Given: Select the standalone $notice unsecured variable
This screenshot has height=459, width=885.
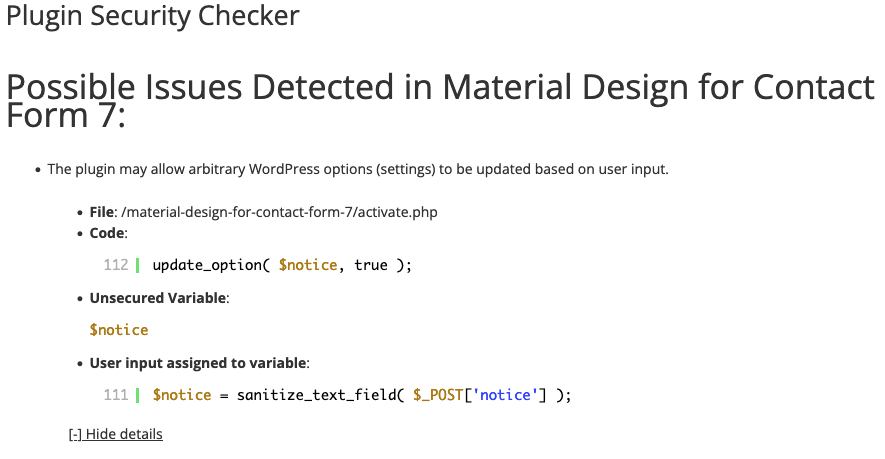Looking at the screenshot, I should pos(119,330).
